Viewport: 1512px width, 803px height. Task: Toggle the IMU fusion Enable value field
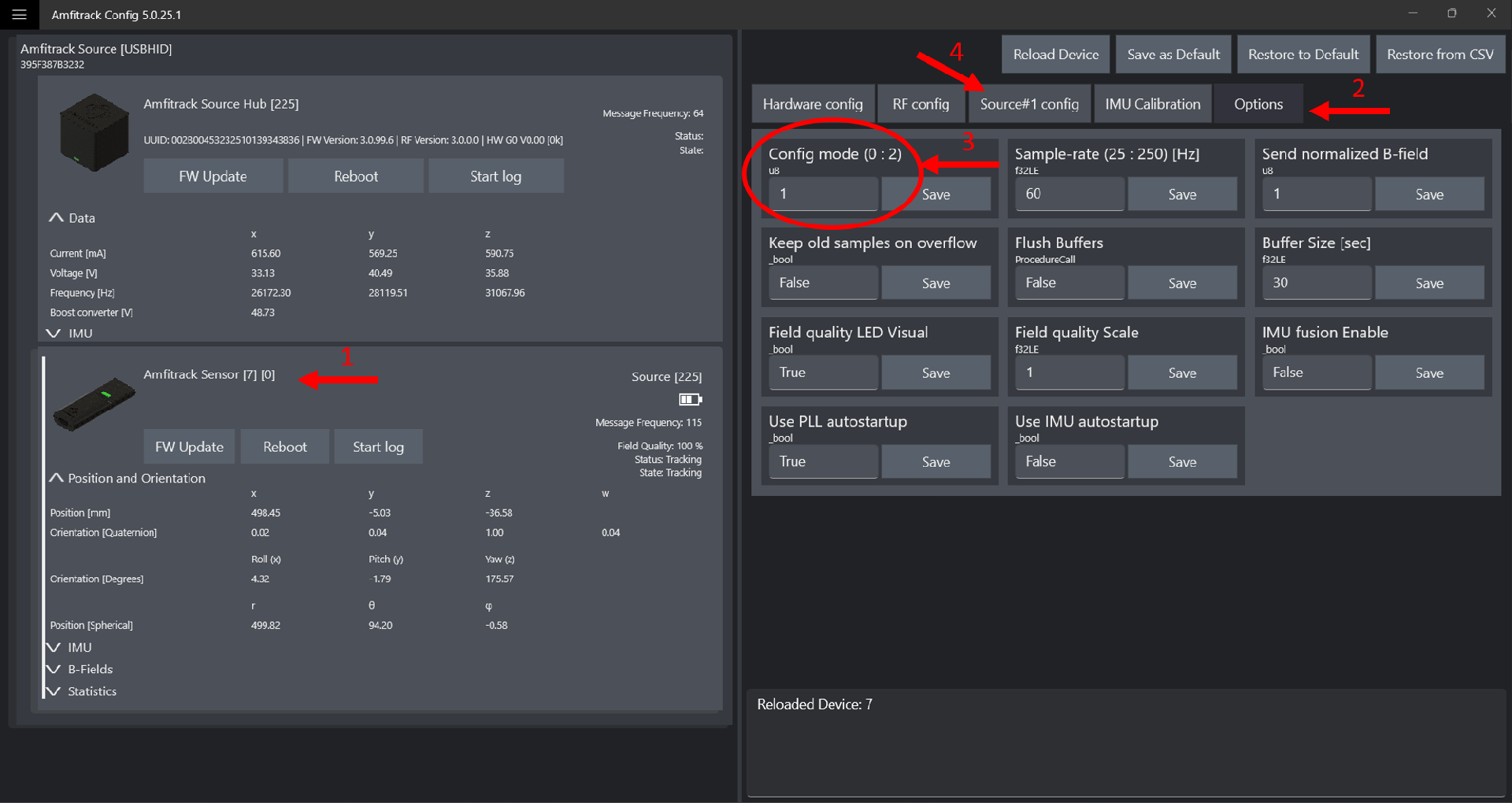(1317, 372)
